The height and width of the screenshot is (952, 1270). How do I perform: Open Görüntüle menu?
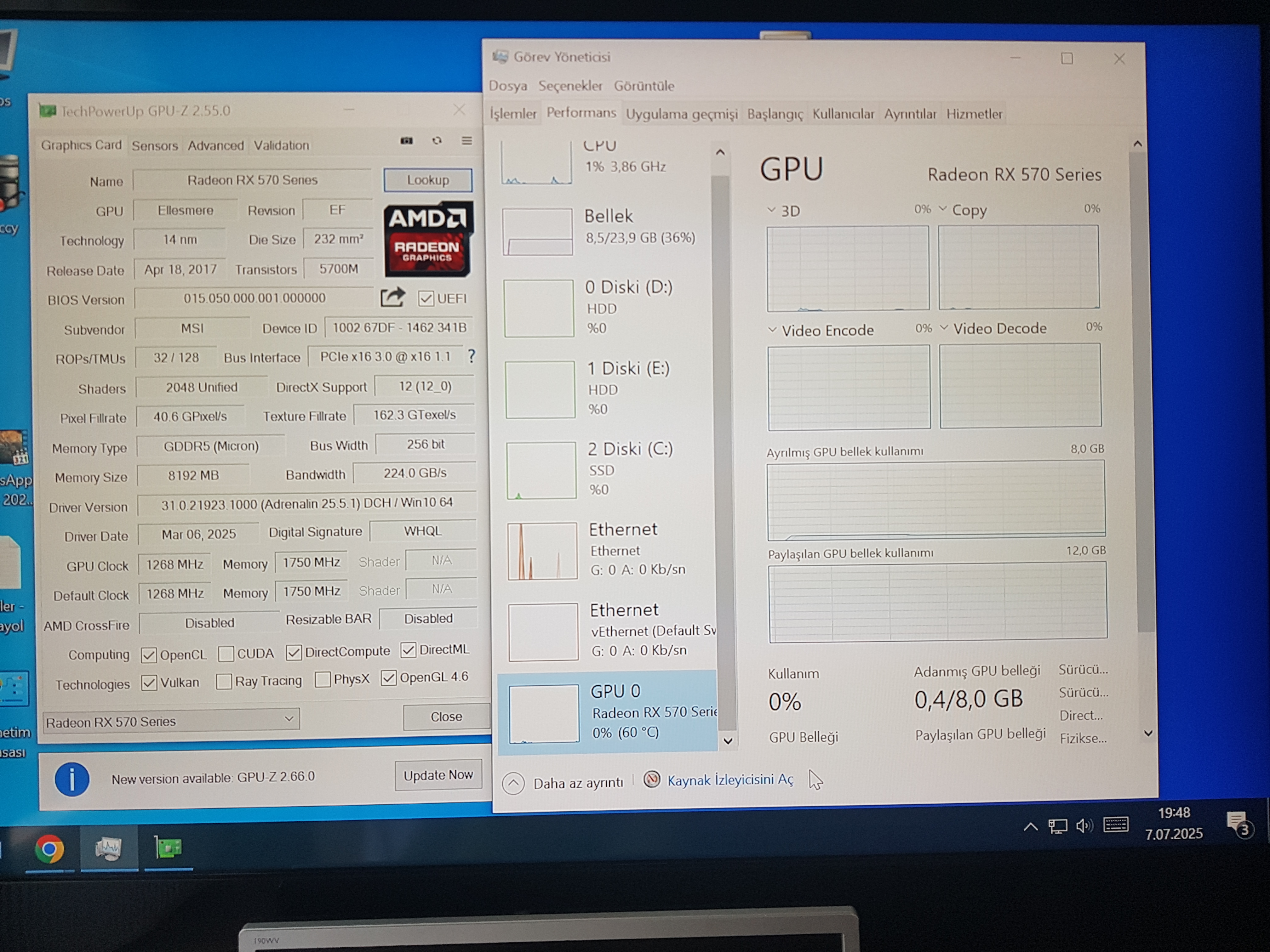tap(644, 86)
